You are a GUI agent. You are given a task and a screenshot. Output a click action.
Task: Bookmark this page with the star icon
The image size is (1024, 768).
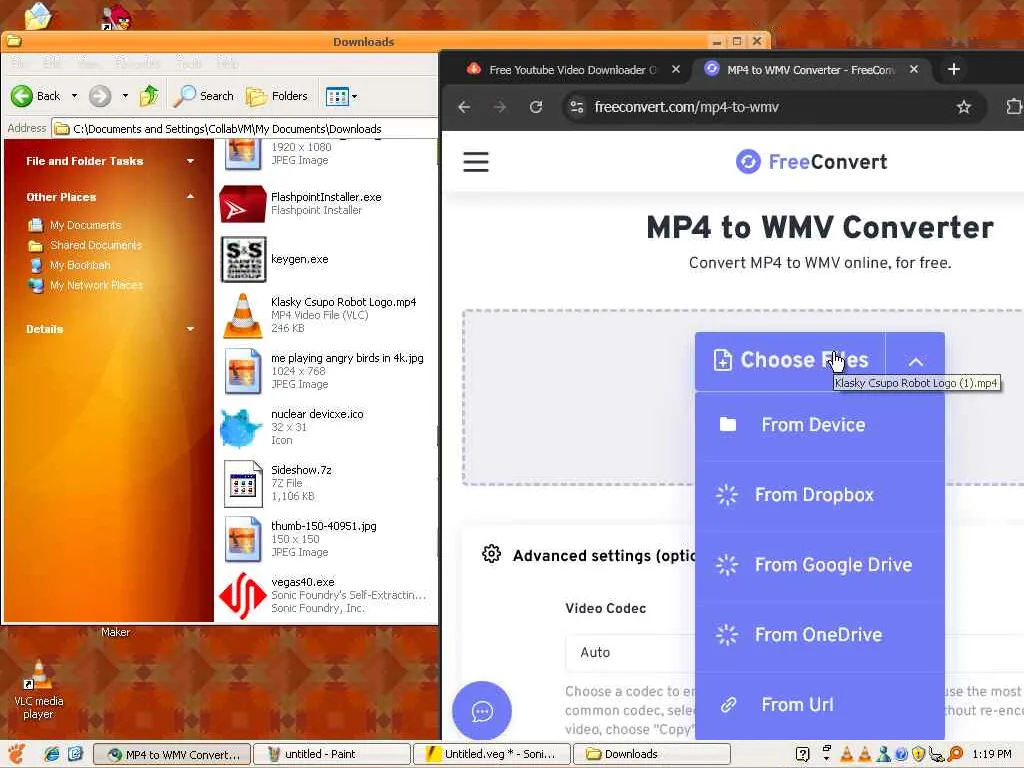(x=964, y=107)
